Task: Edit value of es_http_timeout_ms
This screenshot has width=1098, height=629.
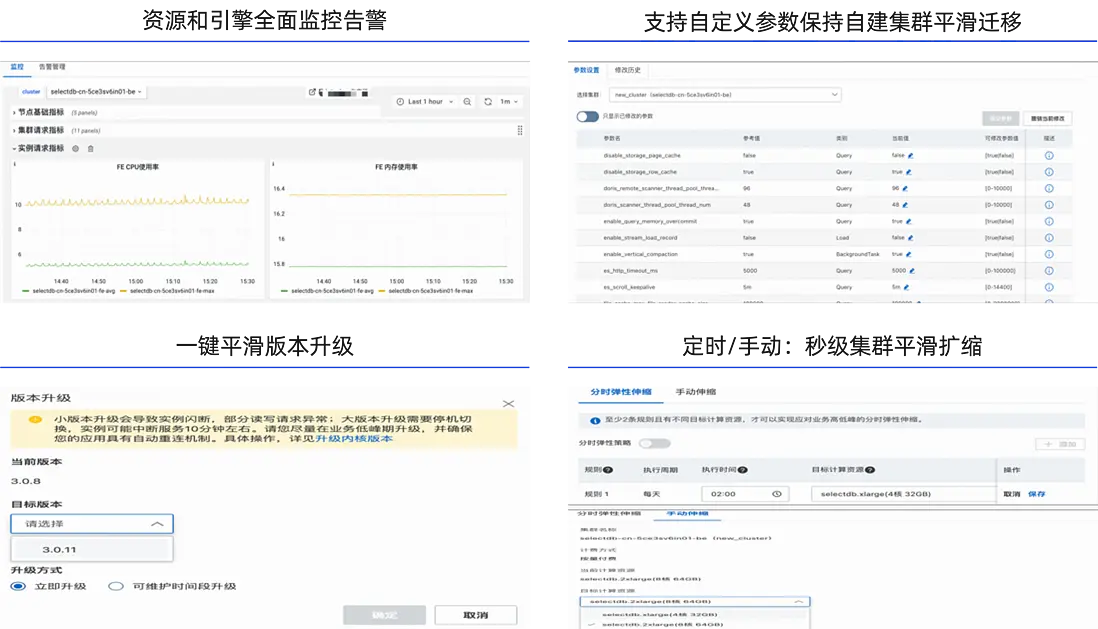Action: (912, 270)
